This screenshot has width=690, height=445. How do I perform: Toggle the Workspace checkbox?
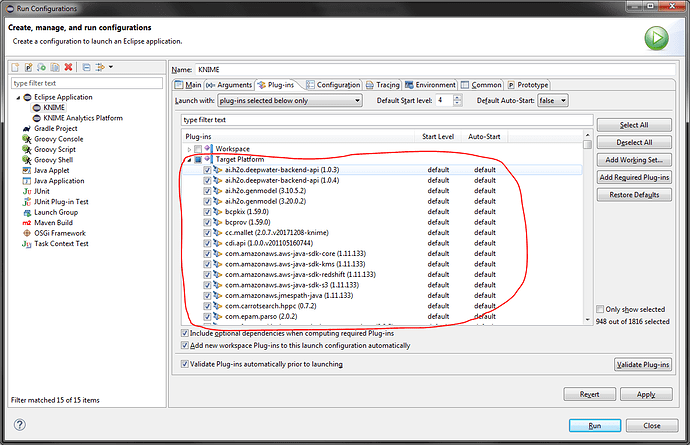pyautogui.click(x=198, y=149)
